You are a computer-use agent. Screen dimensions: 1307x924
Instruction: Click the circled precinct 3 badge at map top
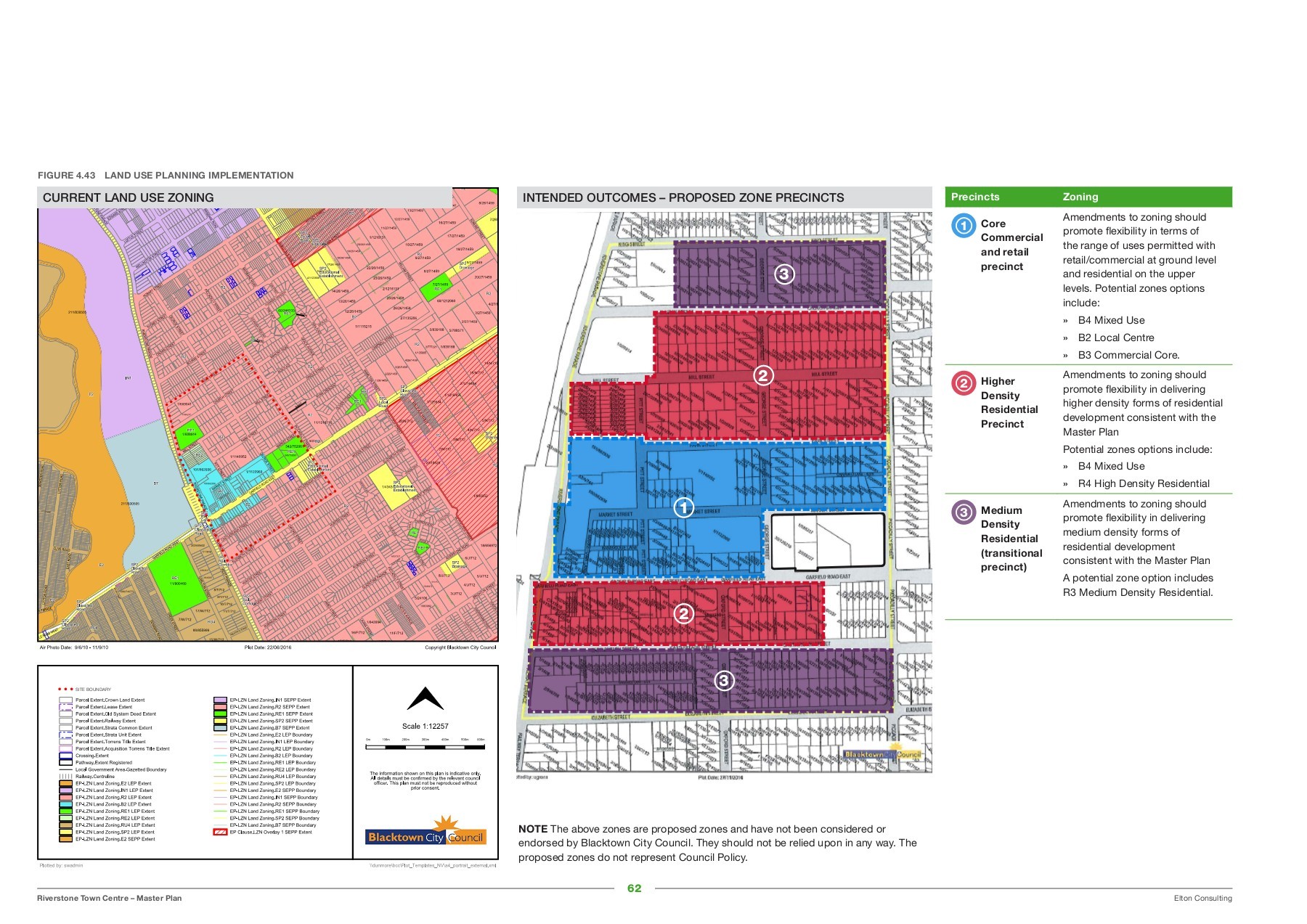(x=783, y=274)
